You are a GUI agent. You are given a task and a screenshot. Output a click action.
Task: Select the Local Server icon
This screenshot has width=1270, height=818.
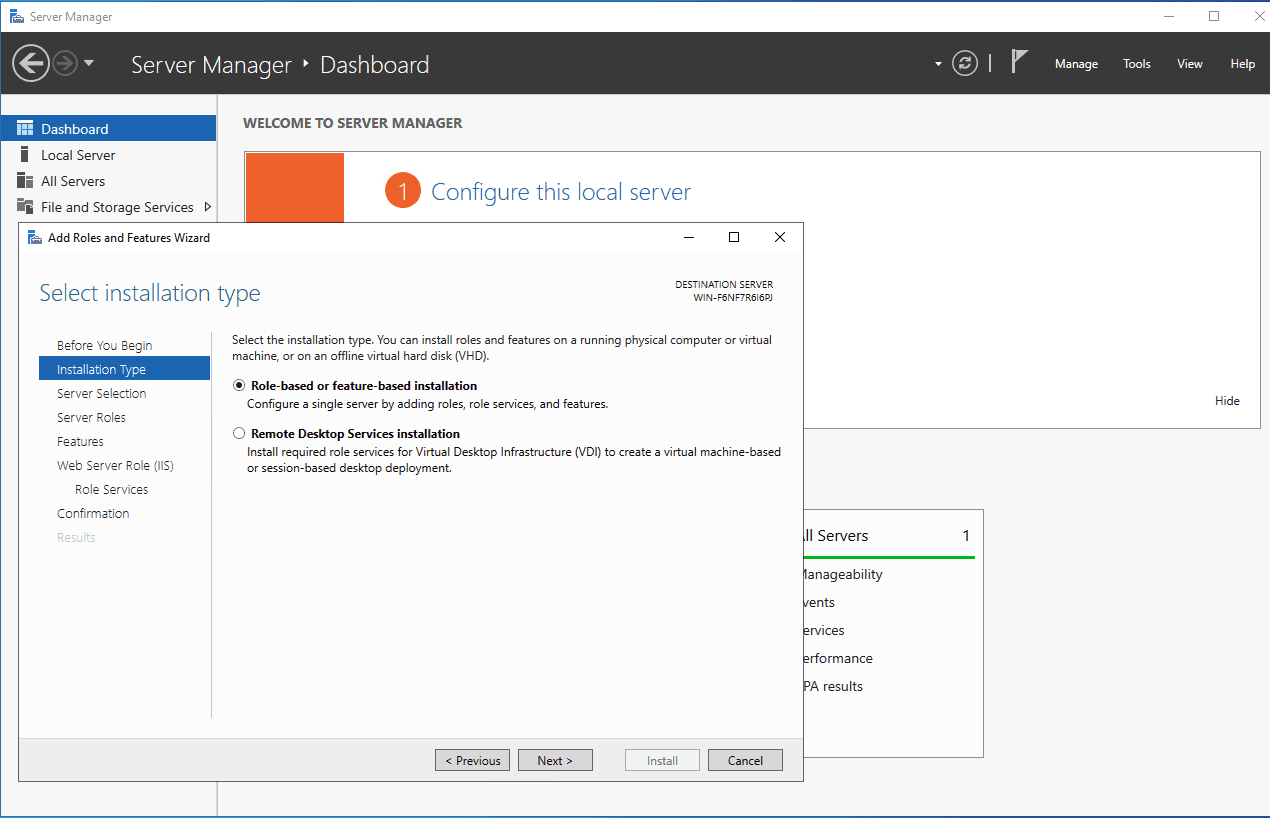25,155
